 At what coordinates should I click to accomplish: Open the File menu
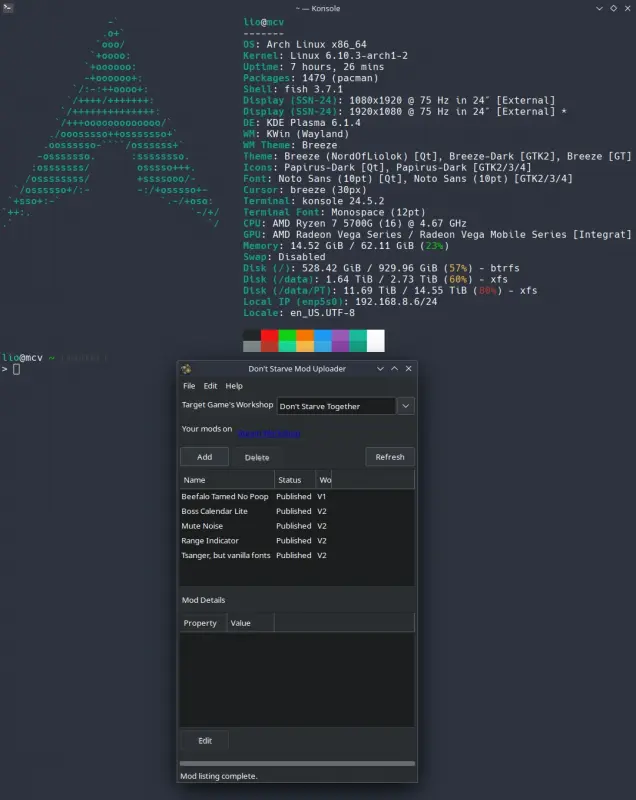tap(189, 386)
